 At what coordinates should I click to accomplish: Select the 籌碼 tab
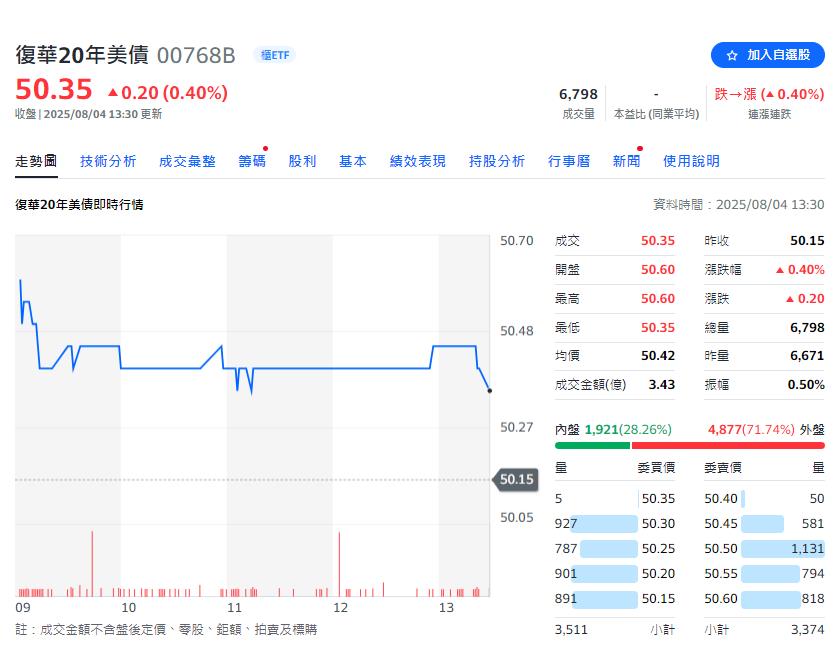251,161
